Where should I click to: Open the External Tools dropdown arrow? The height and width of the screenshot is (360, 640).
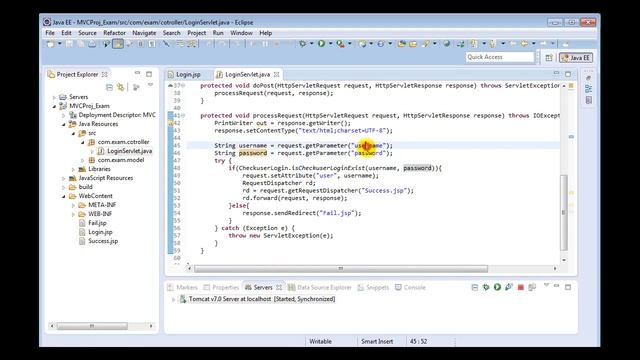click(x=350, y=44)
